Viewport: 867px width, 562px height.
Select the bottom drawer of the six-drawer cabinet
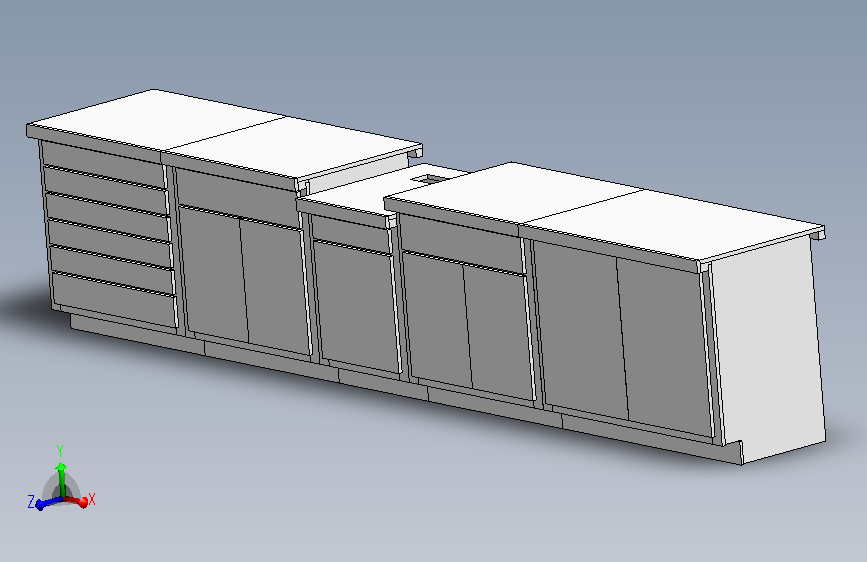coord(114,299)
